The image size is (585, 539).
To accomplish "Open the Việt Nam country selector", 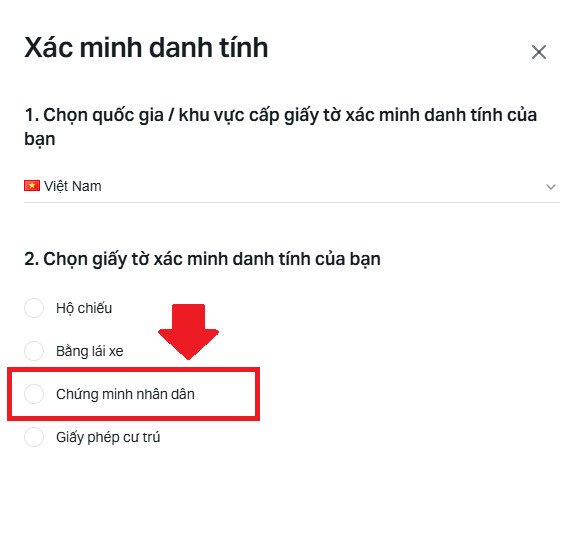I will [x=292, y=186].
